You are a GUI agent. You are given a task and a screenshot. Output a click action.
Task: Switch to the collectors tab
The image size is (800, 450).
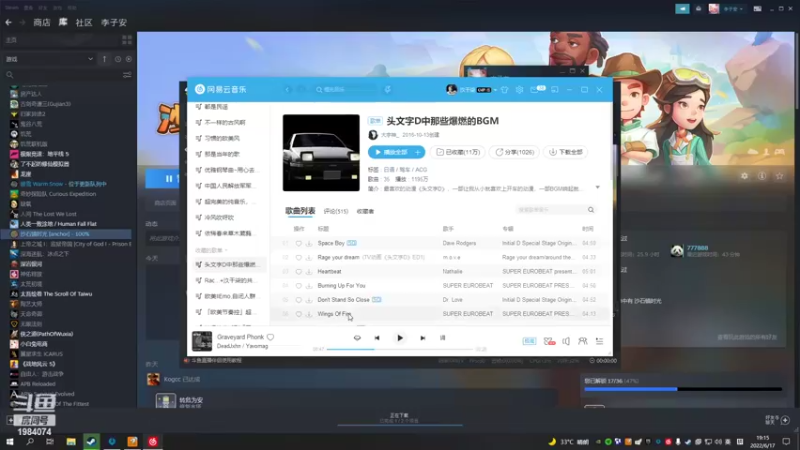[x=365, y=211]
